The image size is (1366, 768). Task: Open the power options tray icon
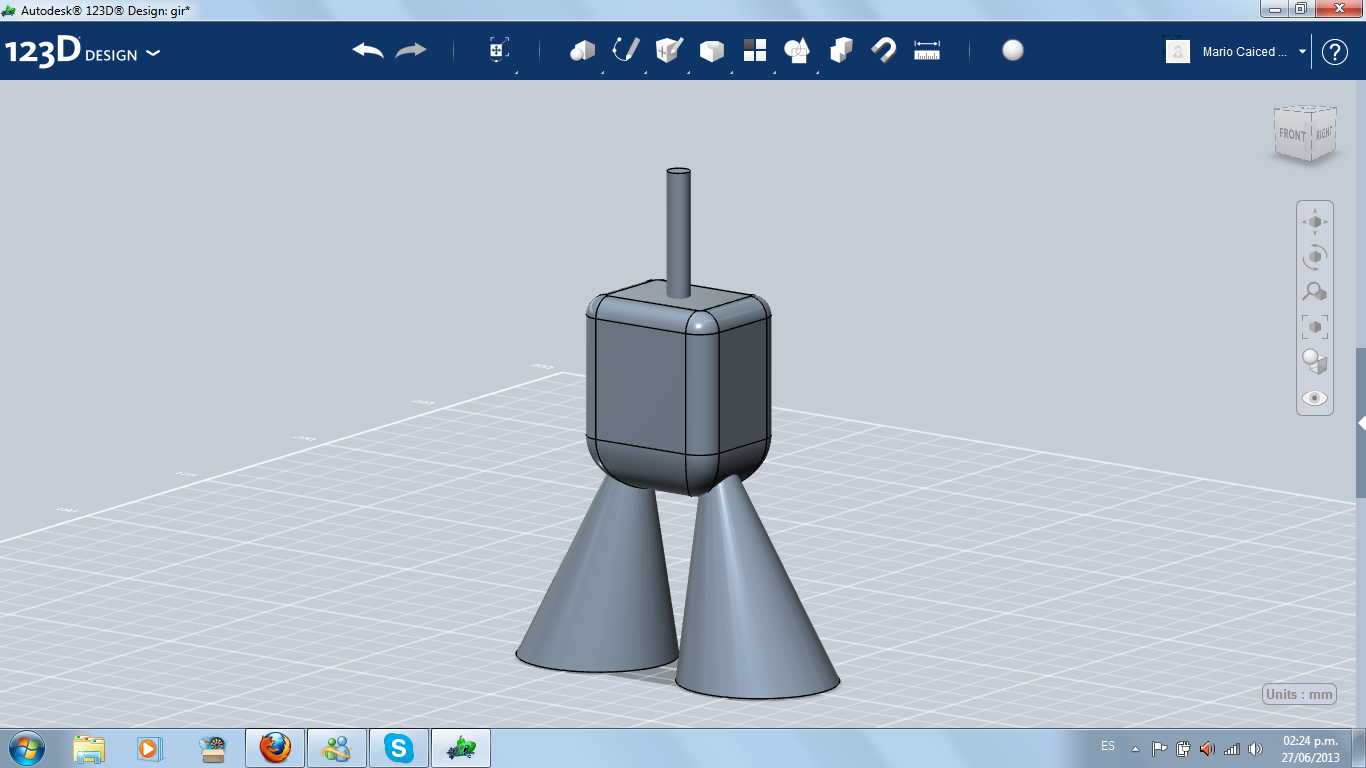[x=1184, y=748]
